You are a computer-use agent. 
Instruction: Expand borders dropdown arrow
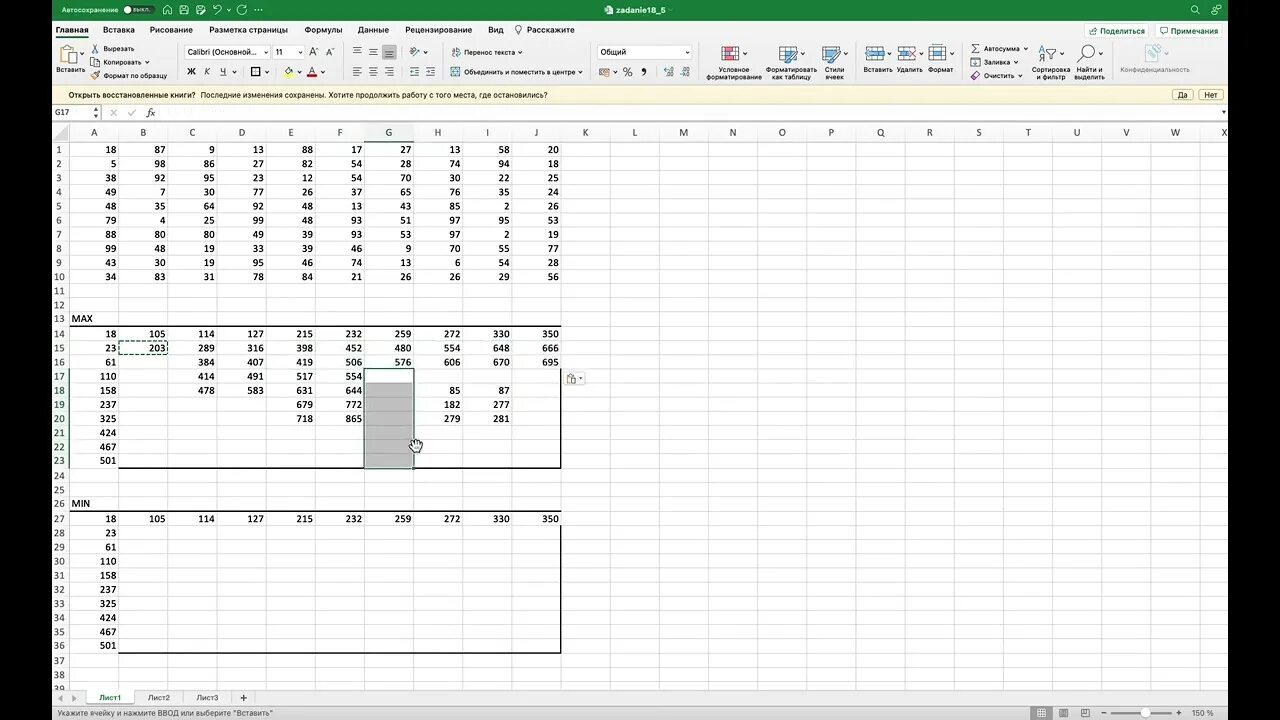[x=267, y=72]
